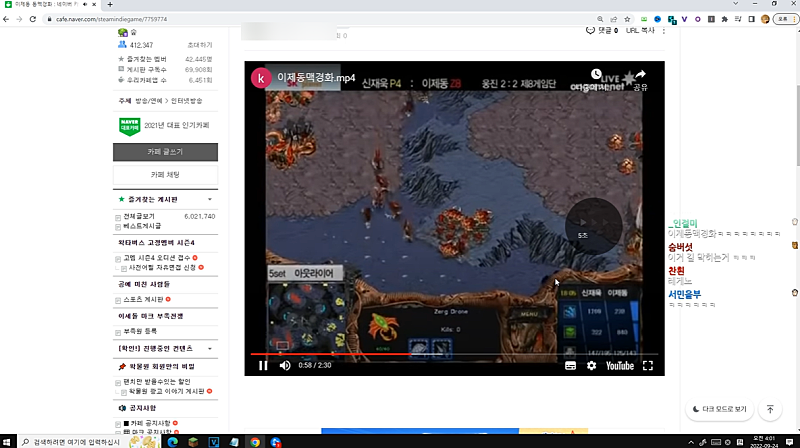Bookmark this page with star
800x448 pixels.
point(627,19)
